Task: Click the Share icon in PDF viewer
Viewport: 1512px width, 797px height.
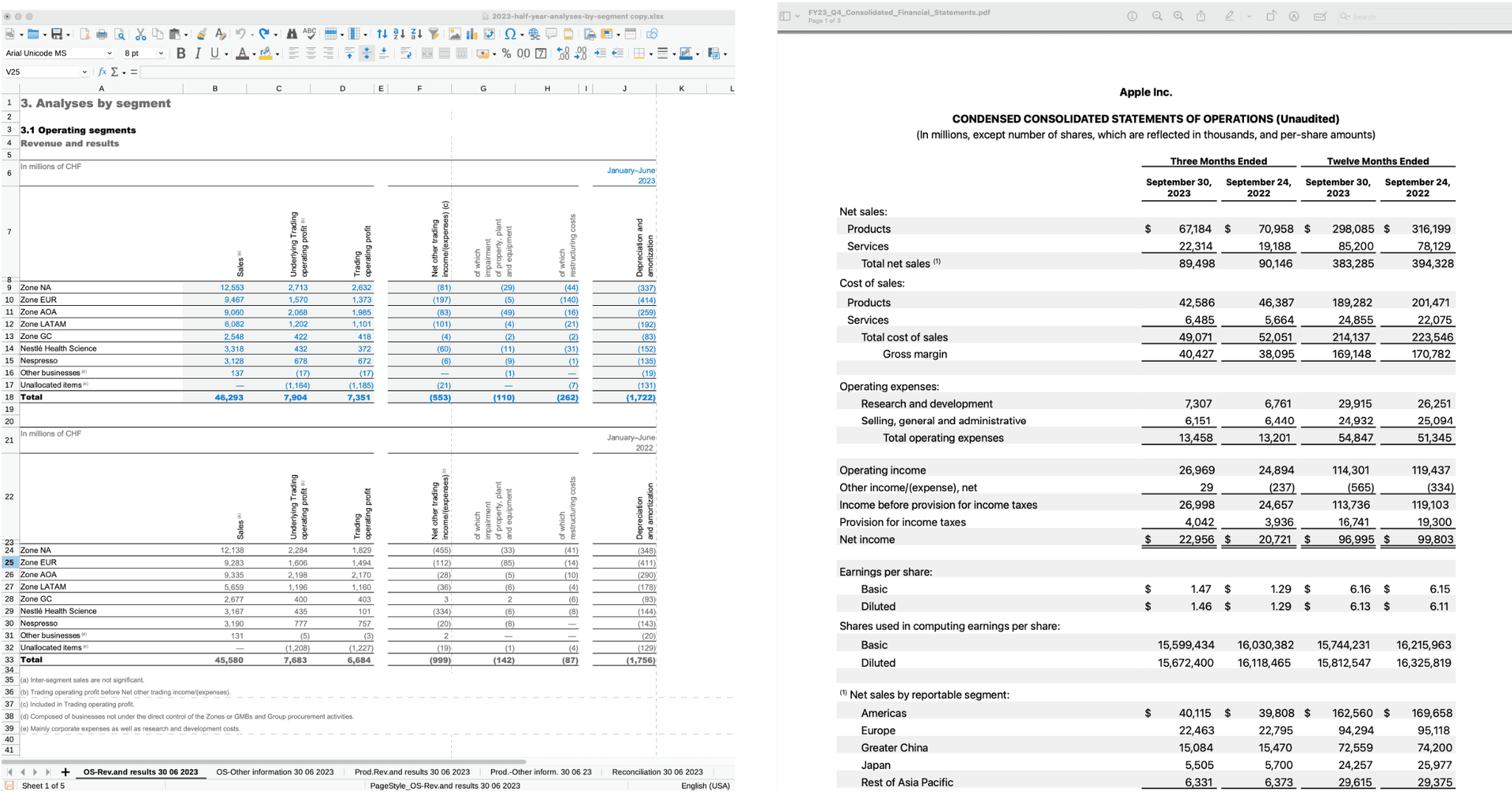Action: [x=1201, y=16]
